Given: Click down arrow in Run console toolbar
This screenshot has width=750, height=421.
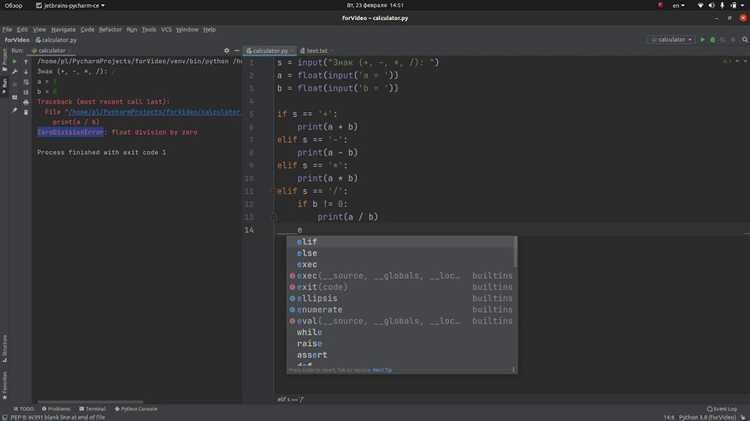Looking at the screenshot, I should click(26, 72).
